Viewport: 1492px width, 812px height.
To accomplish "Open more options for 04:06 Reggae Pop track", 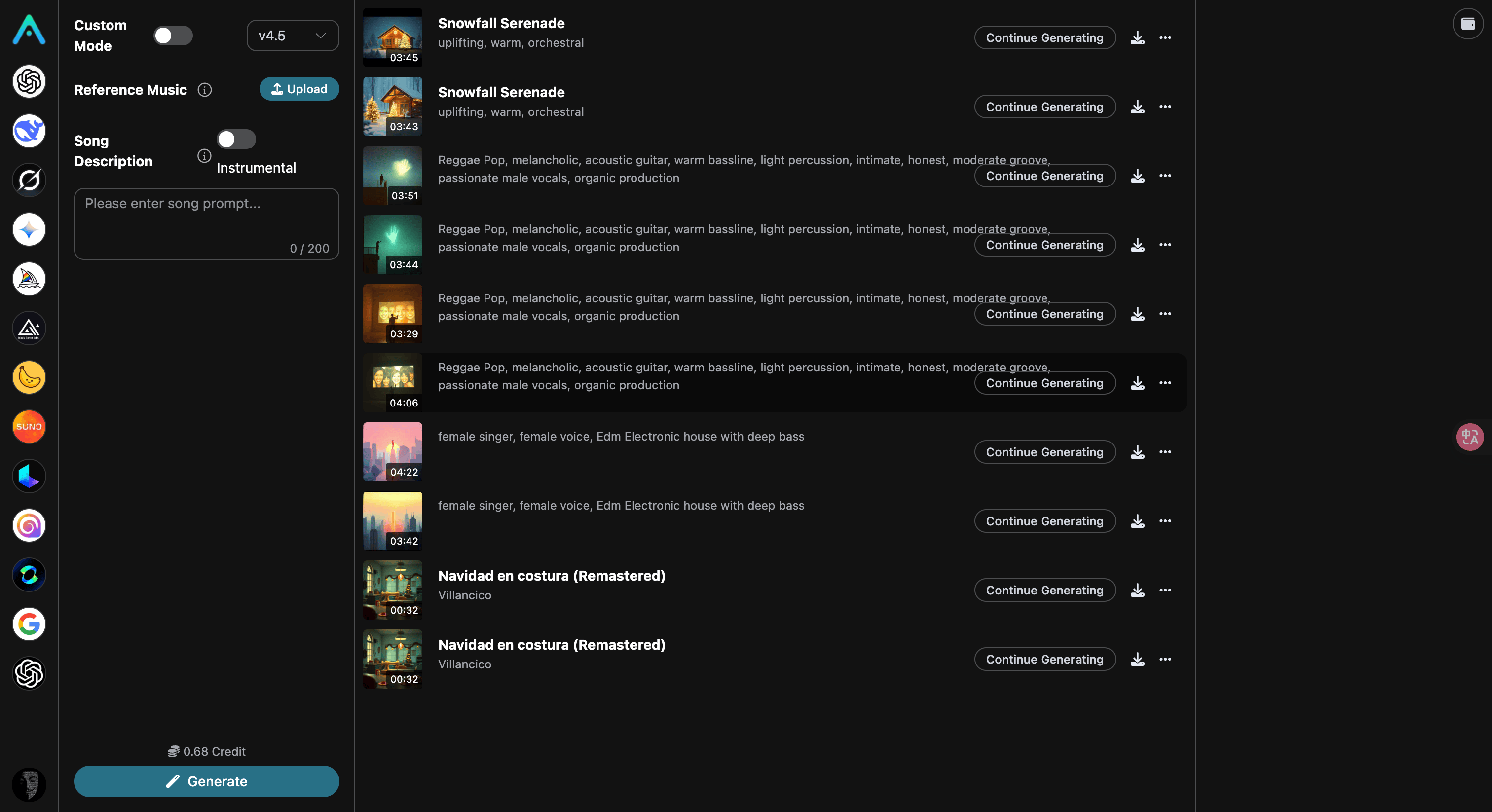I will 1165,383.
